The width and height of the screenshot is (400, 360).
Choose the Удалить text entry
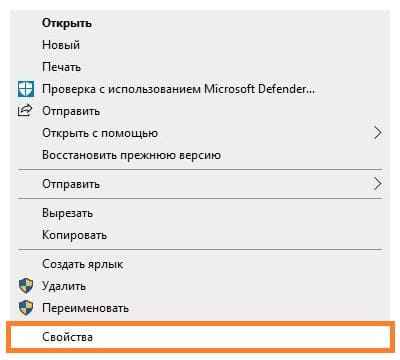tap(64, 286)
